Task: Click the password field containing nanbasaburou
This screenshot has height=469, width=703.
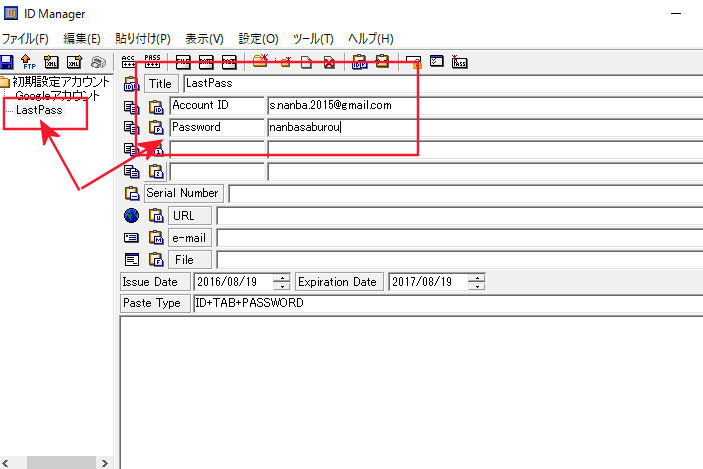Action: pyautogui.click(x=485, y=128)
